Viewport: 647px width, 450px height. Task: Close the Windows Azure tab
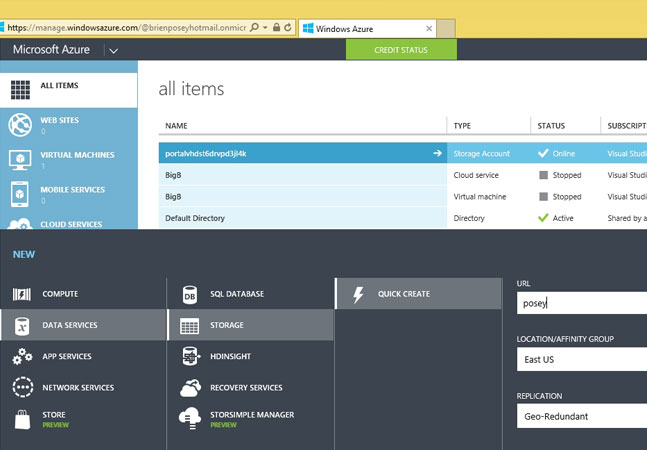click(x=429, y=28)
